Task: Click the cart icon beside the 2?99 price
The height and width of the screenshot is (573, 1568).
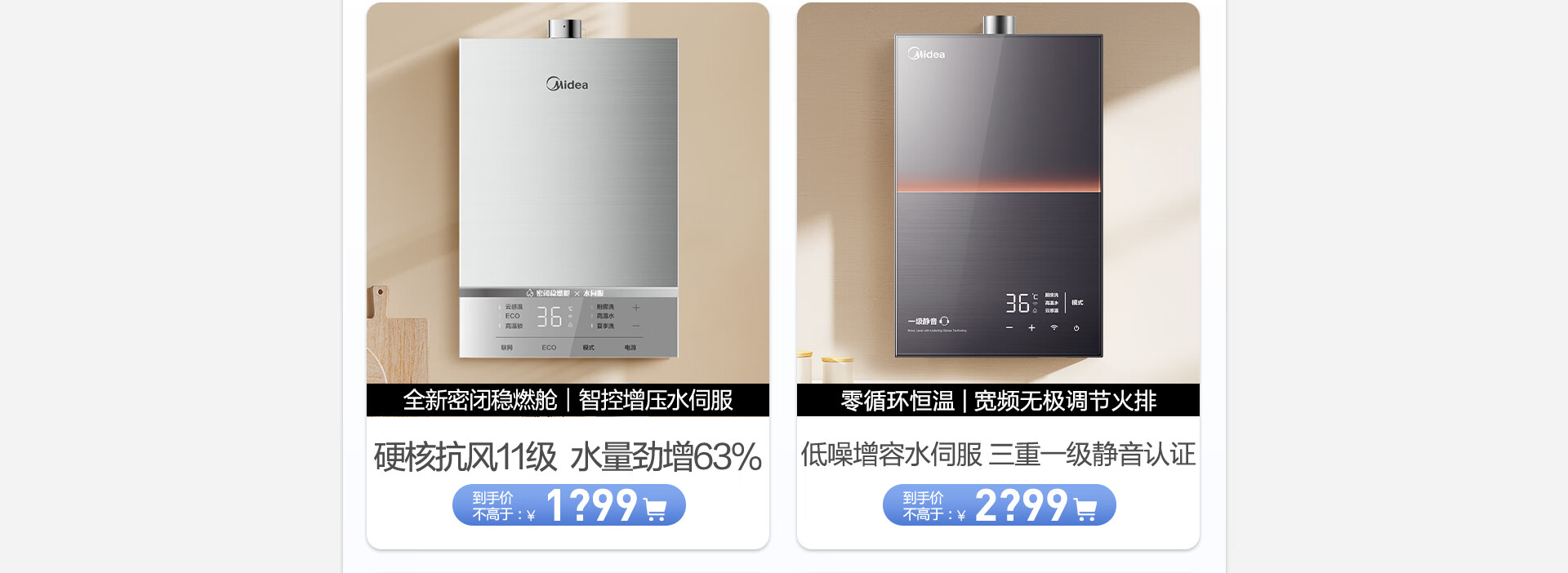Action: (x=1085, y=510)
